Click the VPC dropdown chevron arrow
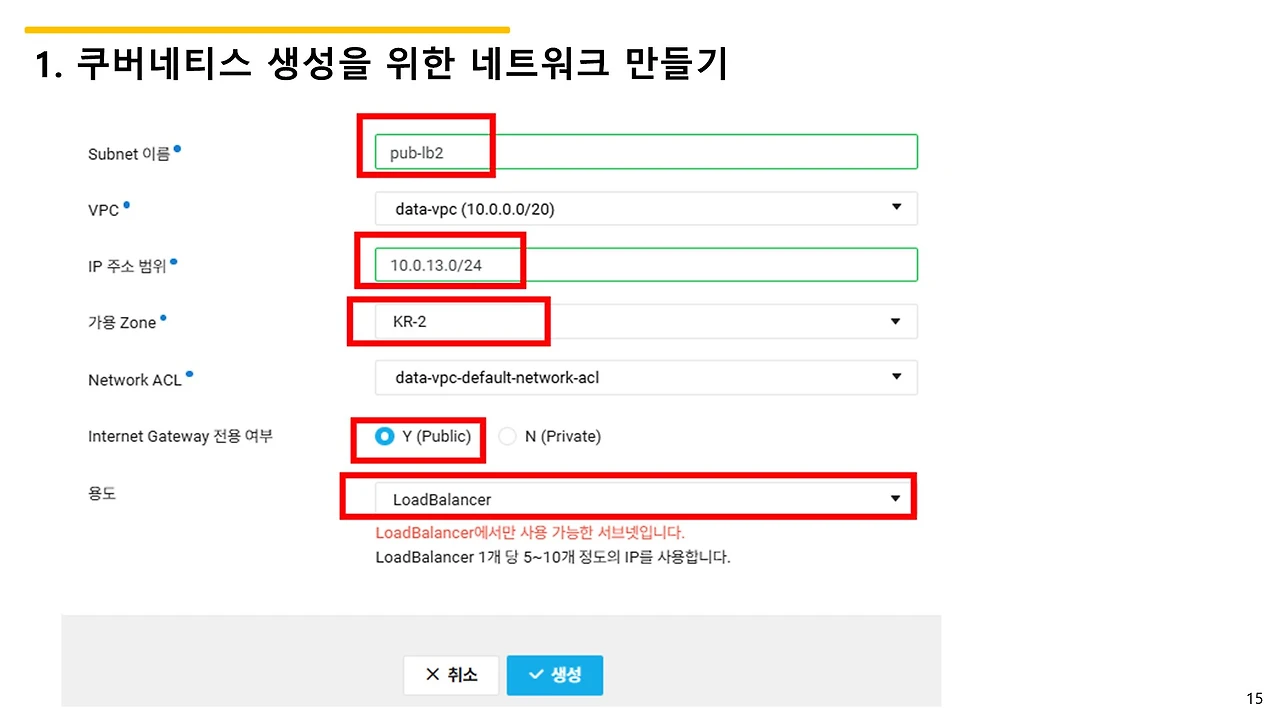The height and width of the screenshot is (720, 1280). (x=896, y=208)
